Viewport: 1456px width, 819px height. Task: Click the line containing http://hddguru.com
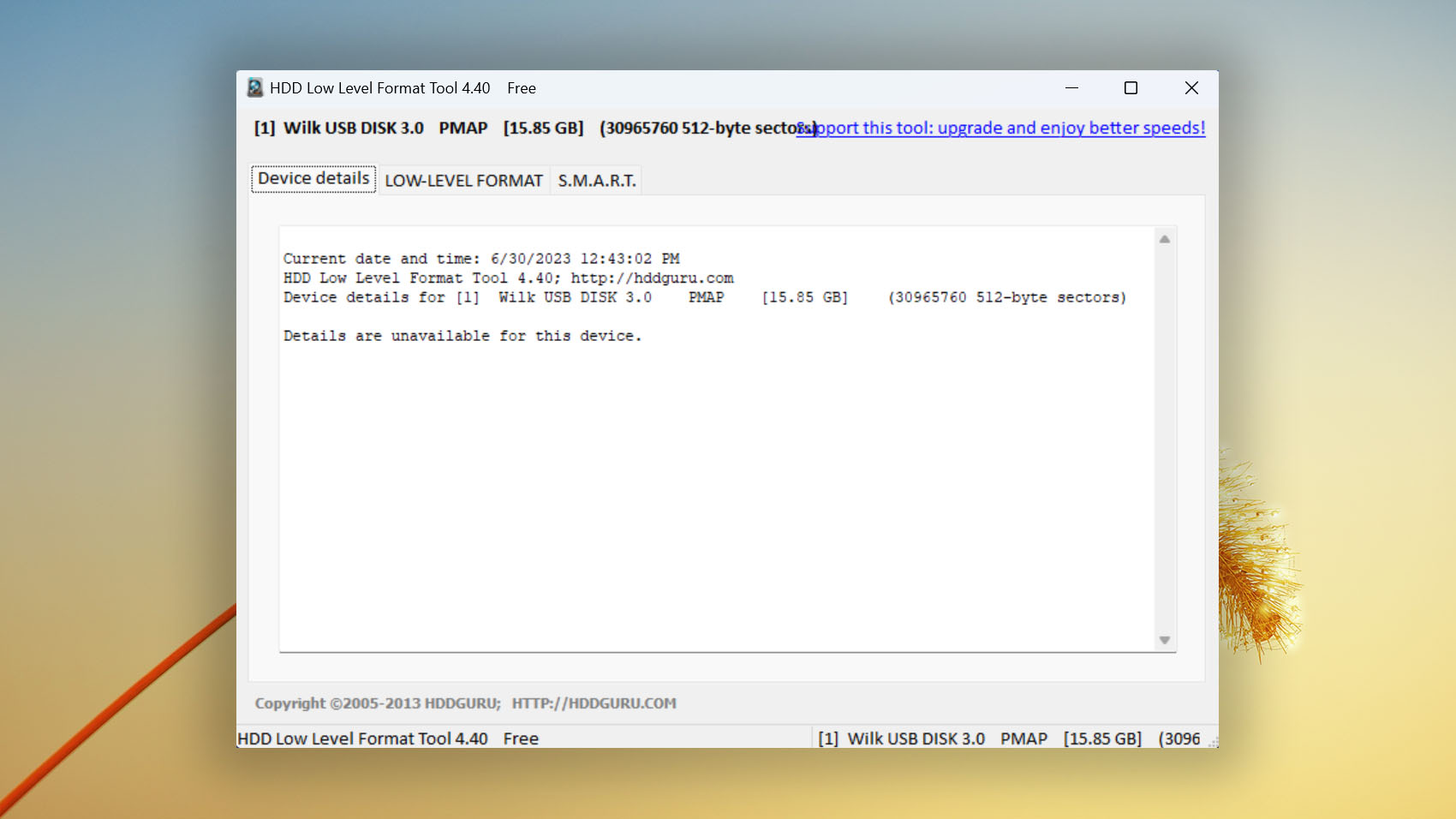click(509, 278)
